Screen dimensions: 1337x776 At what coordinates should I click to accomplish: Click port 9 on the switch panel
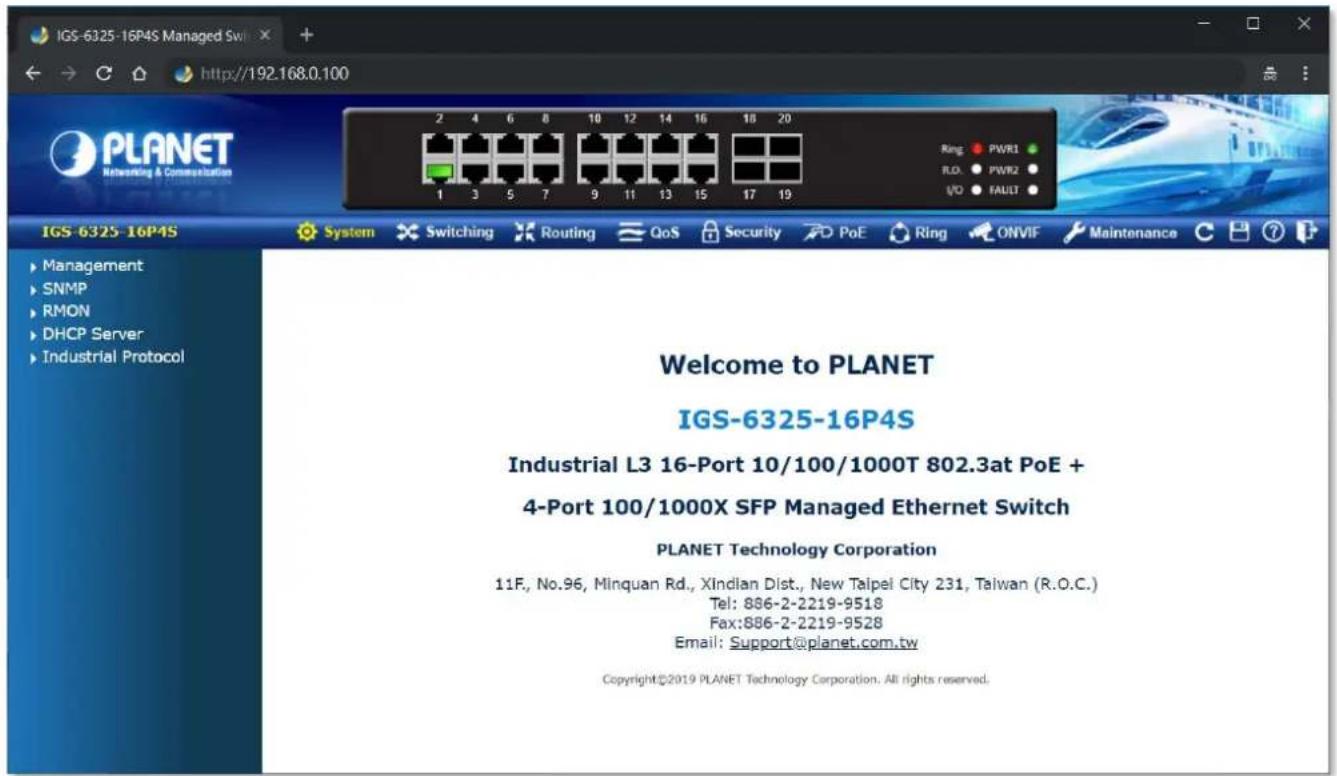coord(593,172)
